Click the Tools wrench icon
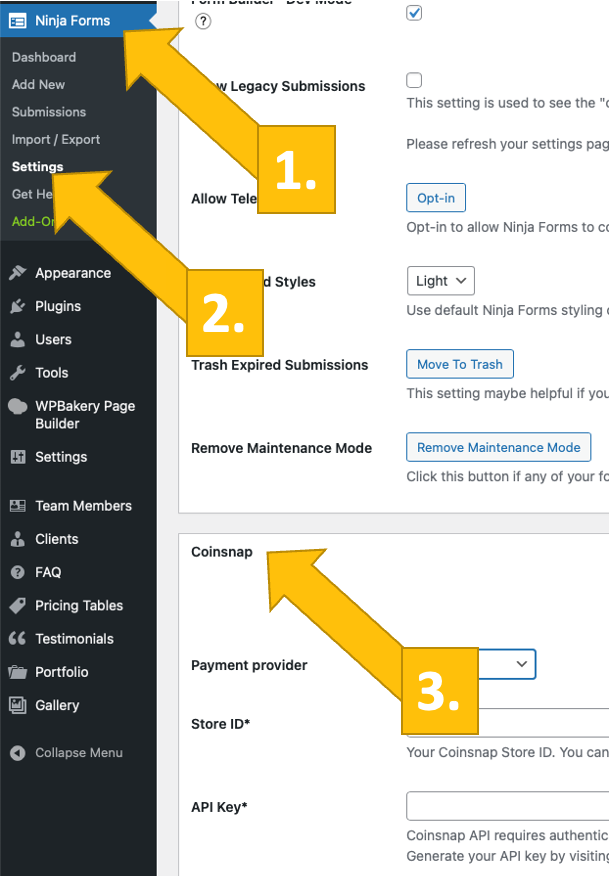The image size is (611, 876). point(18,373)
